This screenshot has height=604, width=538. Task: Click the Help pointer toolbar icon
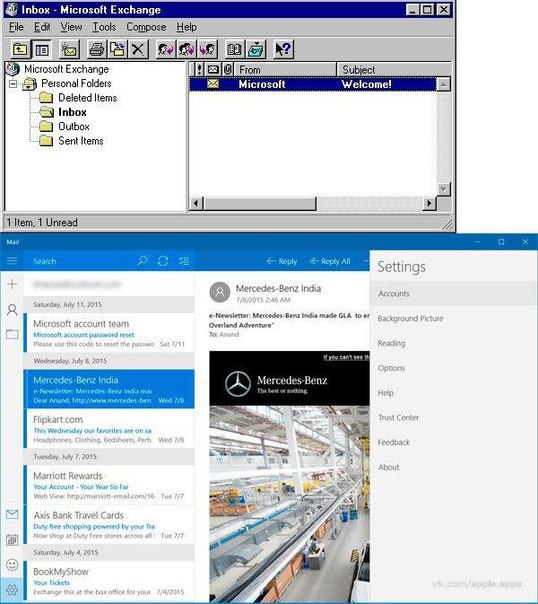[283, 49]
